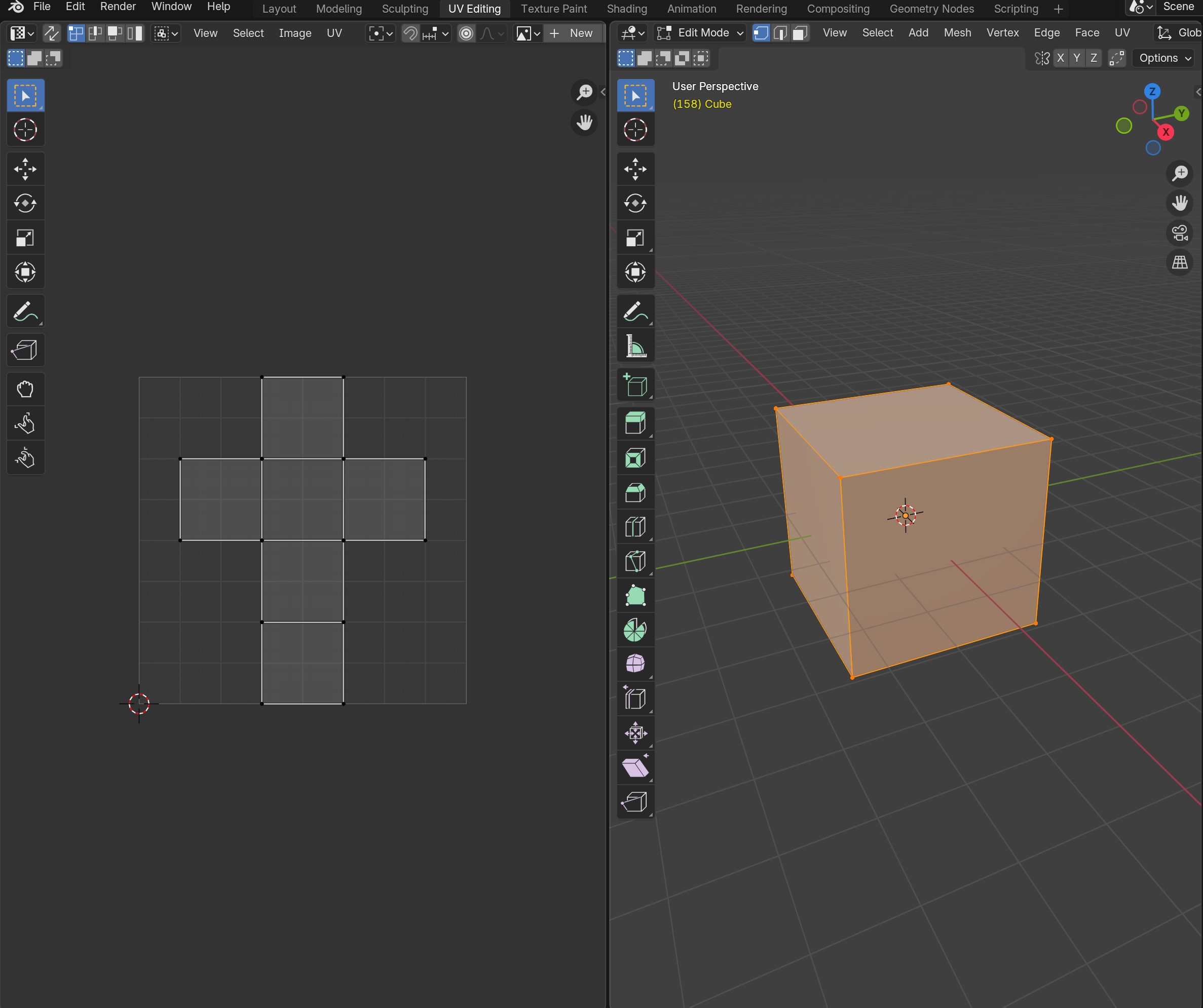Activate the Bevel tool

pyautogui.click(x=635, y=492)
